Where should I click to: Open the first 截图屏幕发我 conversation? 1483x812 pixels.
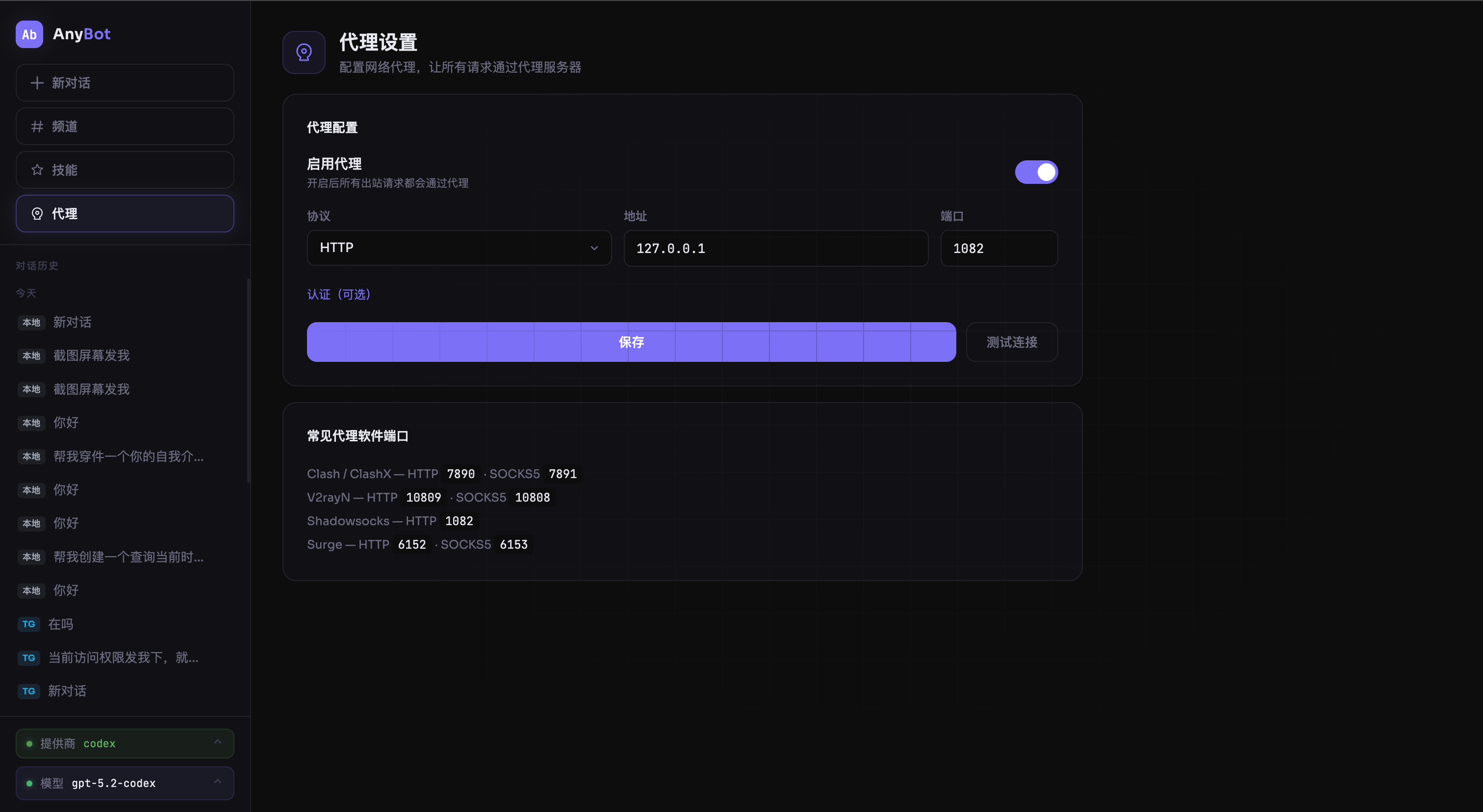pyautogui.click(x=125, y=355)
